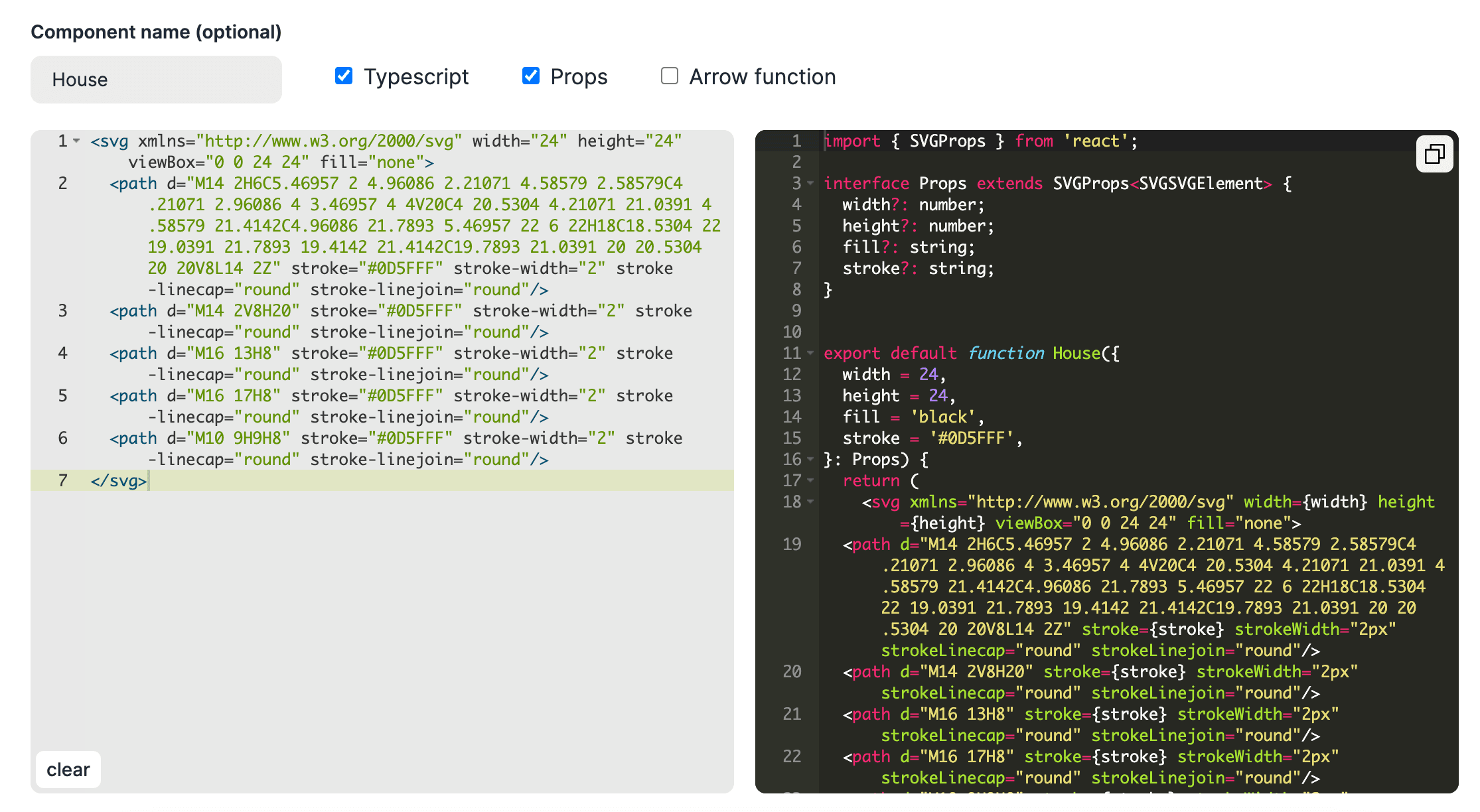This screenshot has width=1480, height=812.
Task: Collapse the fold arrow at output line 16
Action: (810, 459)
